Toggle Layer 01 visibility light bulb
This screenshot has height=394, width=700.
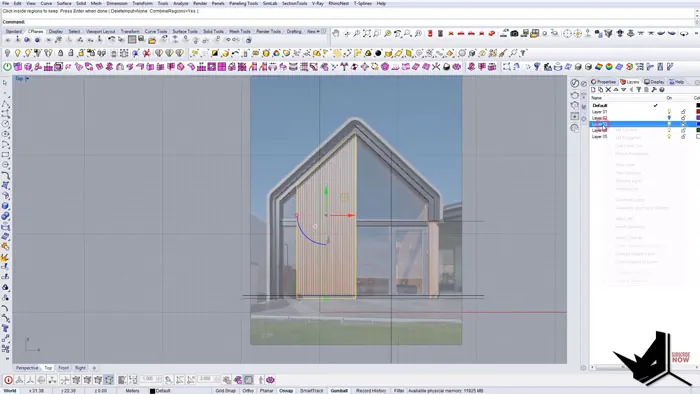[669, 112]
